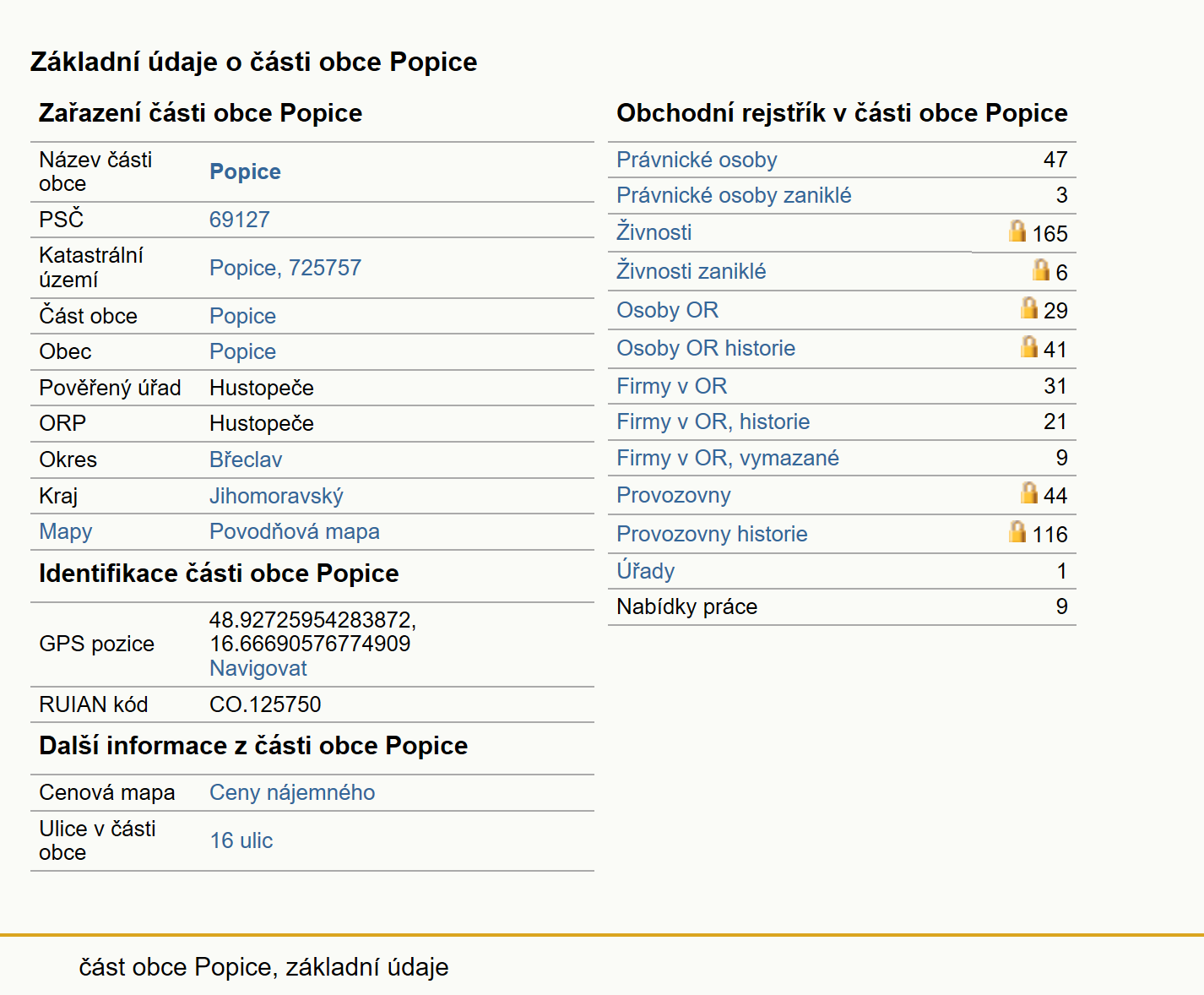This screenshot has height=995, width=1204.
Task: View the 16 ulic streets link
Action: [x=241, y=840]
